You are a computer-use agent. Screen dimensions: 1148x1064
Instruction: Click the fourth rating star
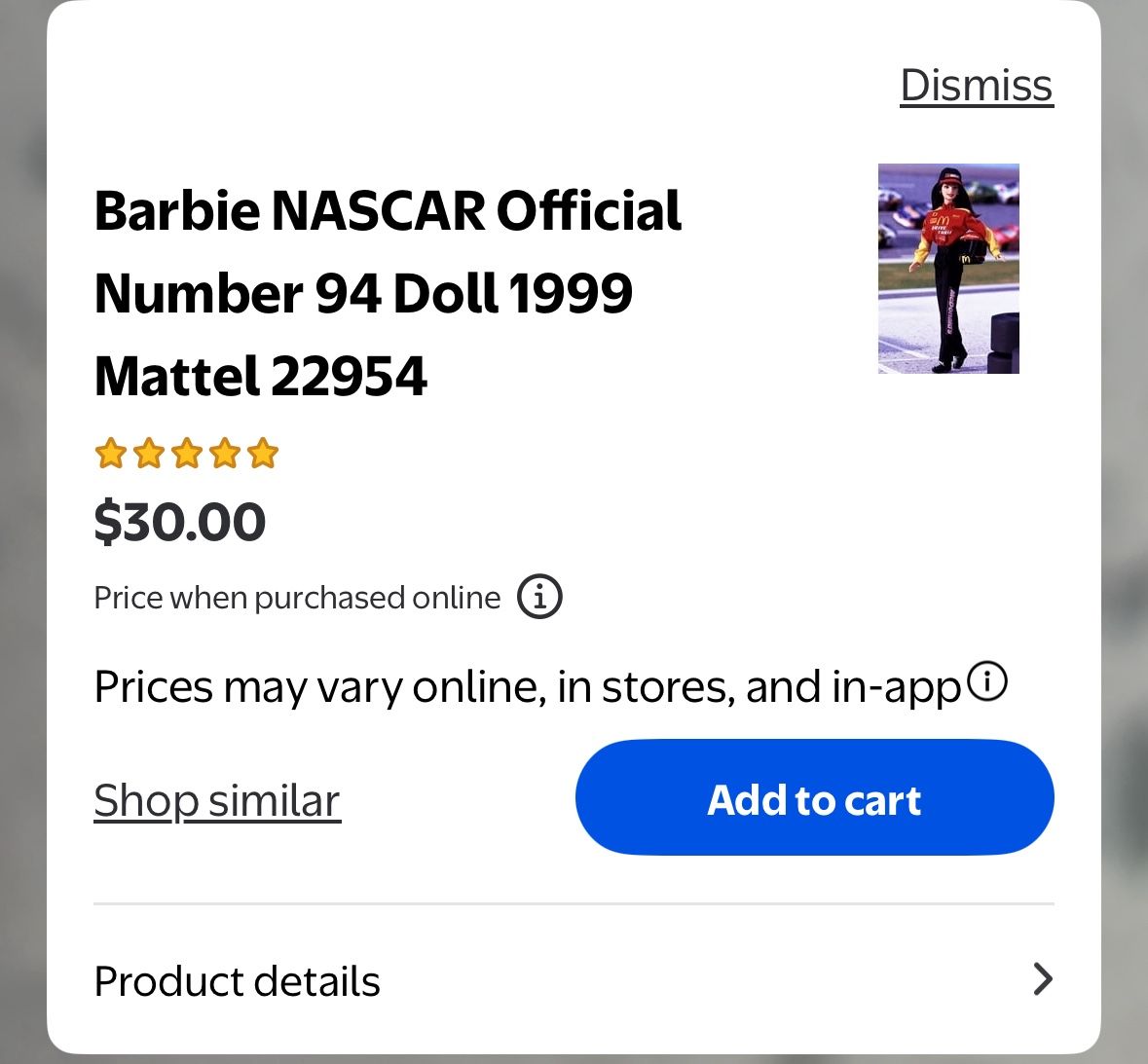[223, 454]
